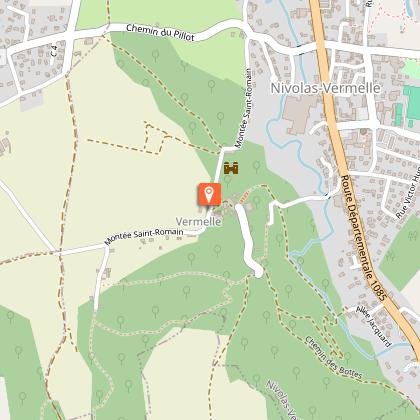Select the Chemin des Bottes path label
This screenshot has width=420, height=420.
click(333, 358)
